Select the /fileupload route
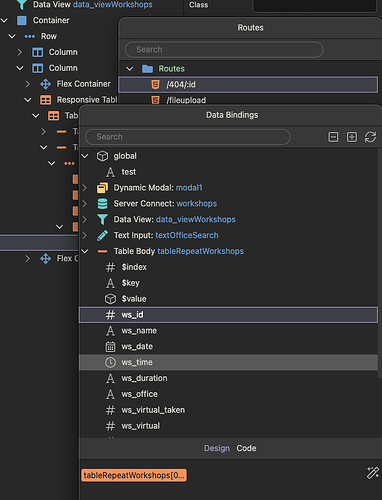The height and width of the screenshot is (500, 382). 248,100
